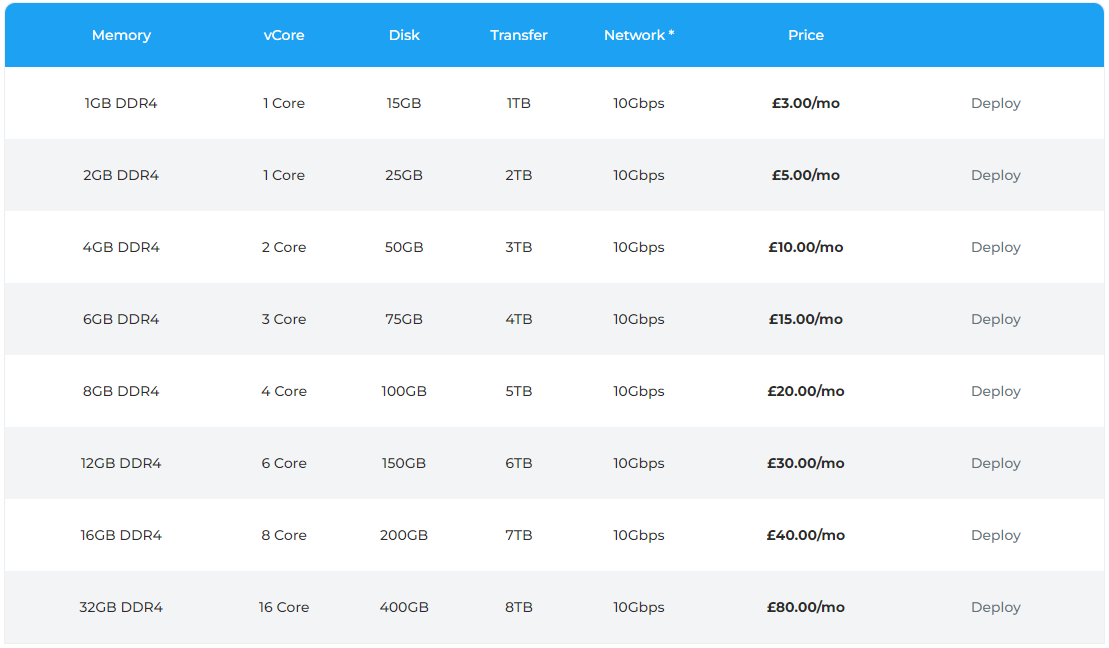This screenshot has height=648, width=1109.
Task: Click the Price column header
Action: pos(806,35)
